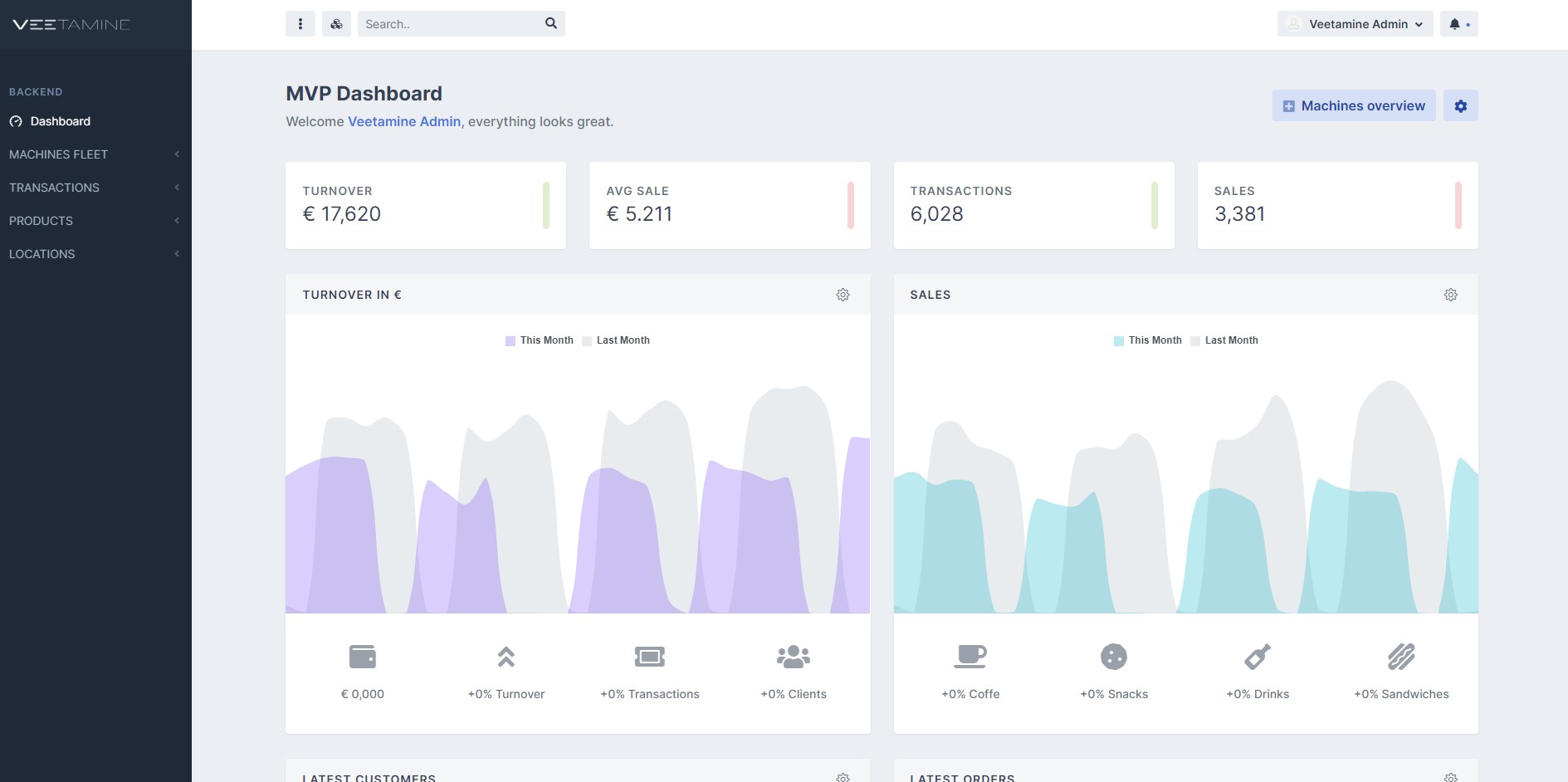Click the clients group icon

[793, 657]
